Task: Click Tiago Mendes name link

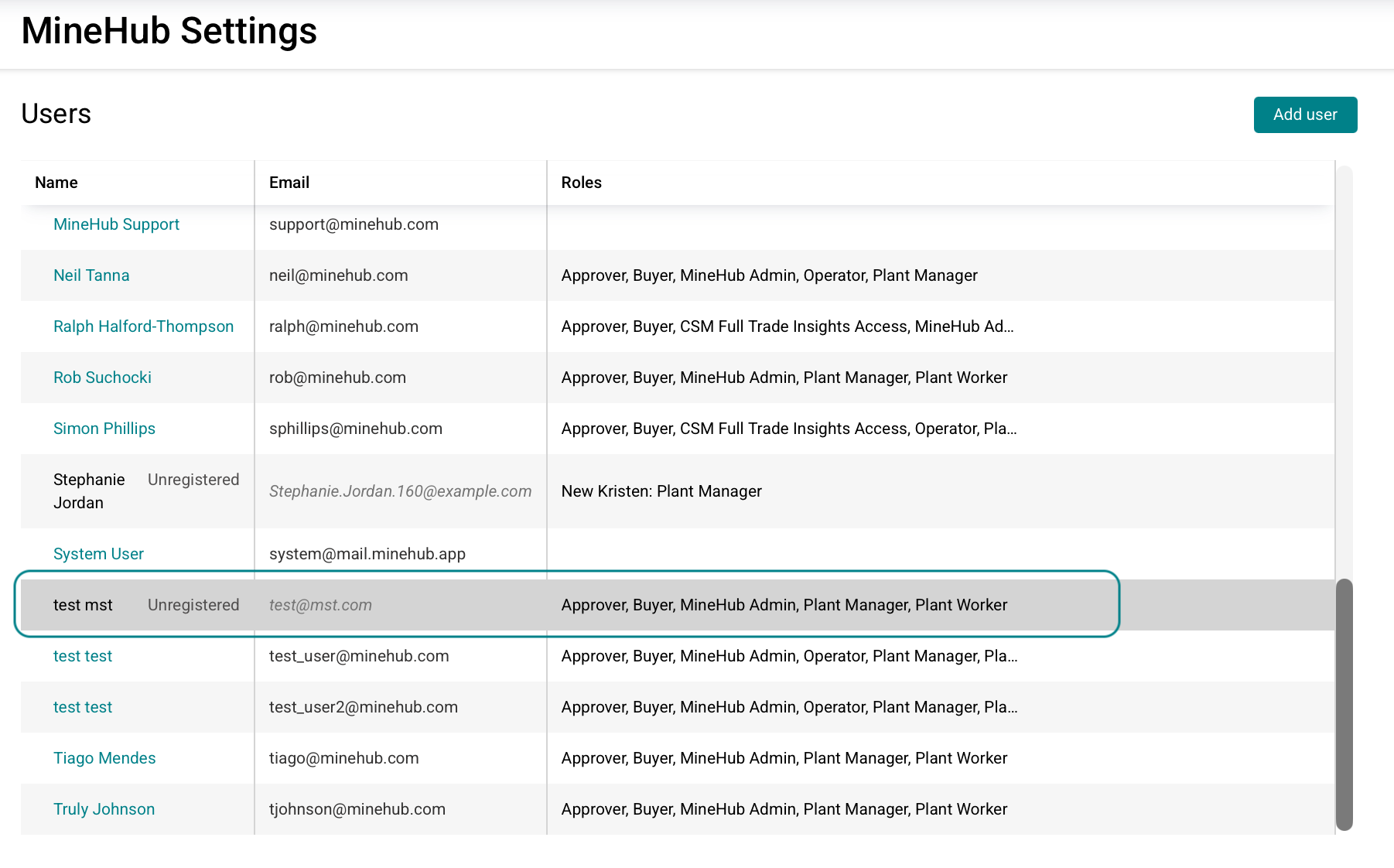Action: [104, 758]
